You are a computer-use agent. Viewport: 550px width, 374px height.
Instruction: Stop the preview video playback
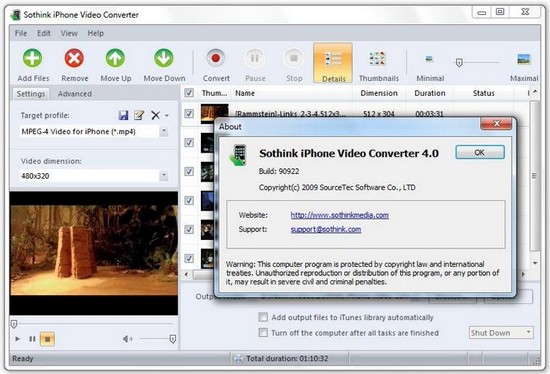point(47,339)
